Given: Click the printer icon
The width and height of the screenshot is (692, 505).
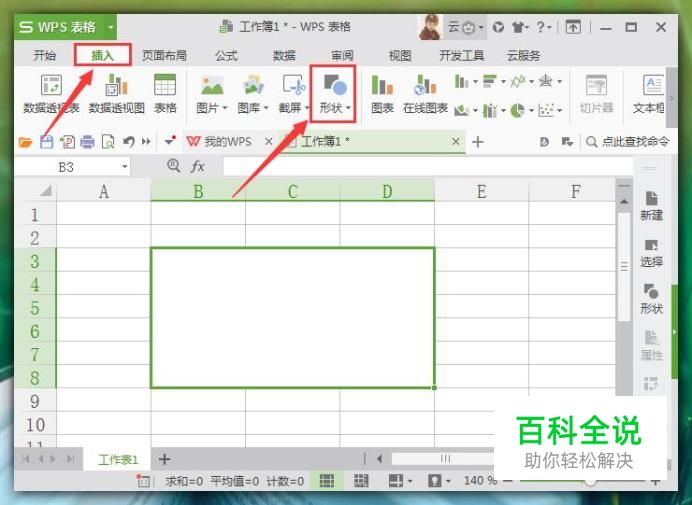Looking at the screenshot, I should [x=87, y=142].
